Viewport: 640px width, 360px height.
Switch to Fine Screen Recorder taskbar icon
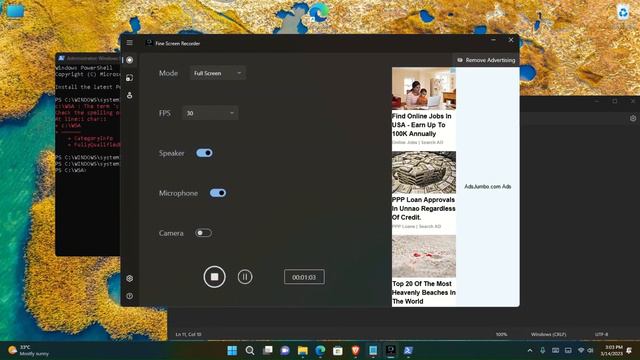point(391,350)
